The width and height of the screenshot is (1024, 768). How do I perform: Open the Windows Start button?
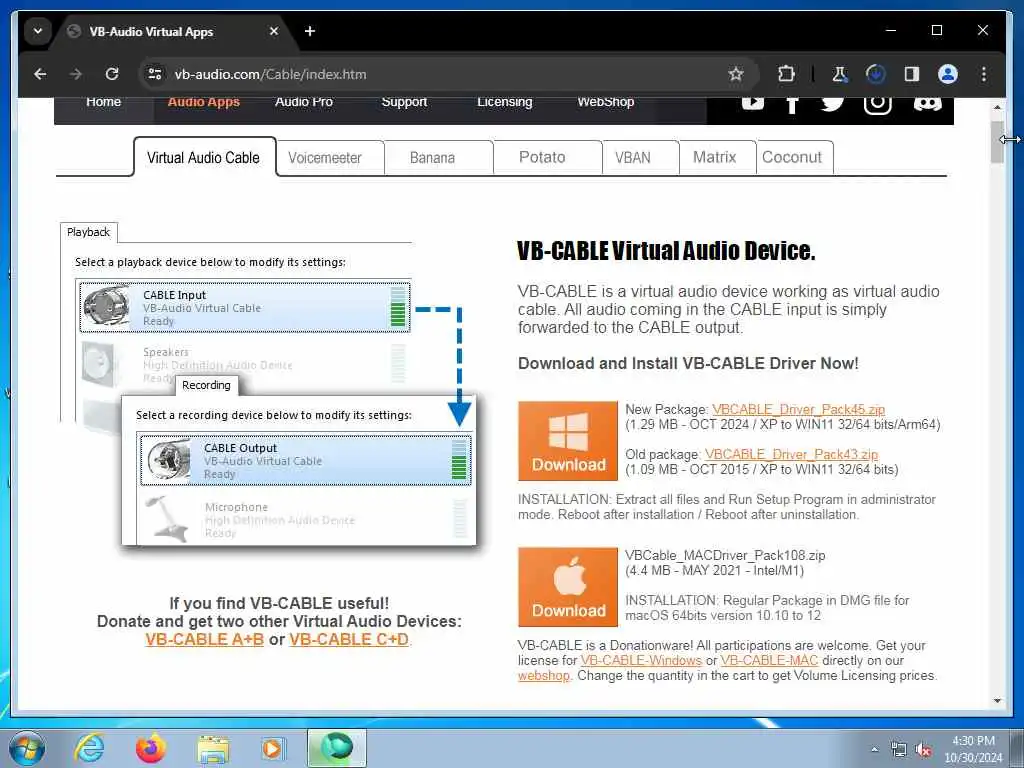click(x=27, y=748)
